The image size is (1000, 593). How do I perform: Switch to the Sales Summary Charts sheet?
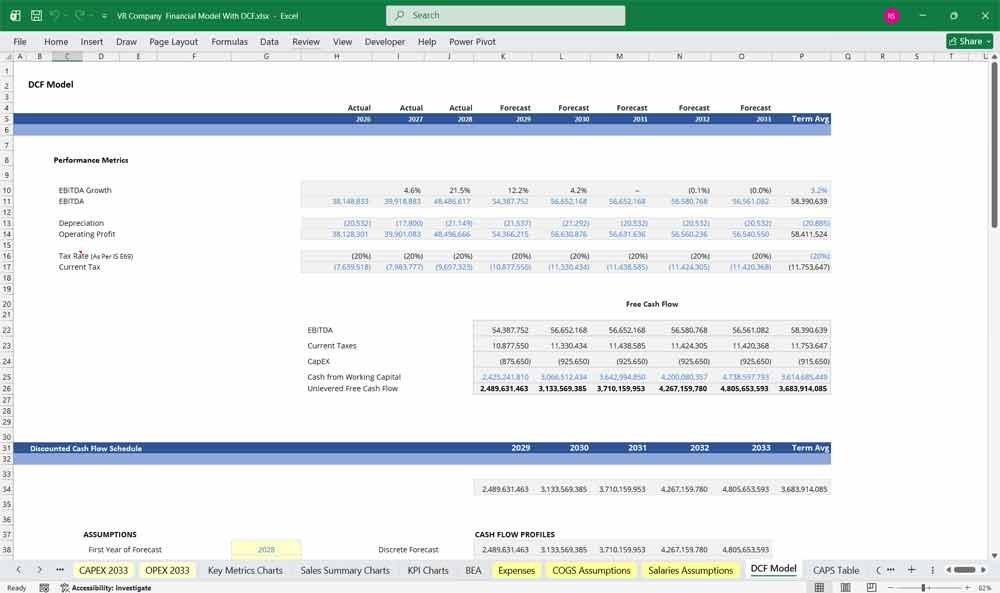tap(345, 570)
